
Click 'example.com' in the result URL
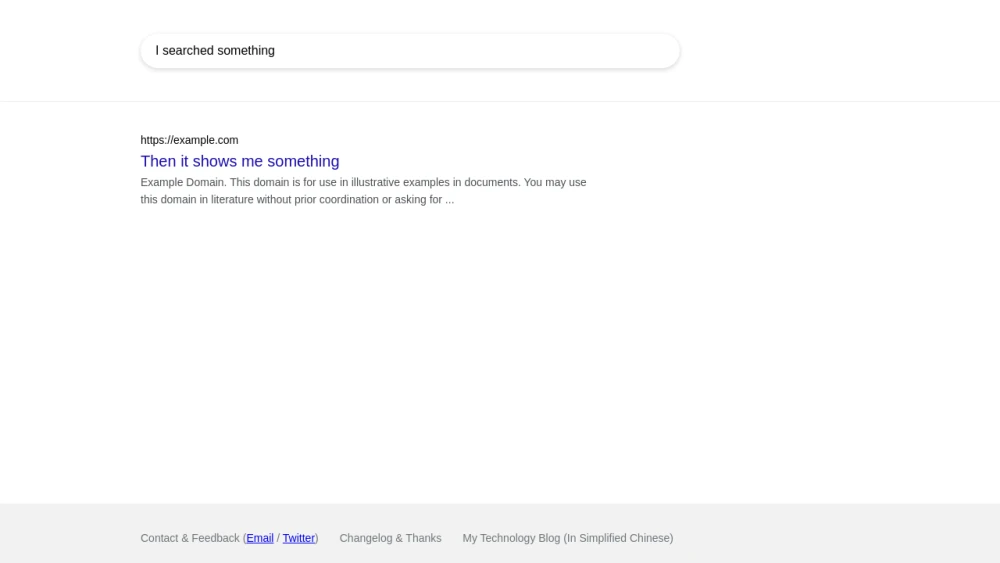(x=206, y=140)
